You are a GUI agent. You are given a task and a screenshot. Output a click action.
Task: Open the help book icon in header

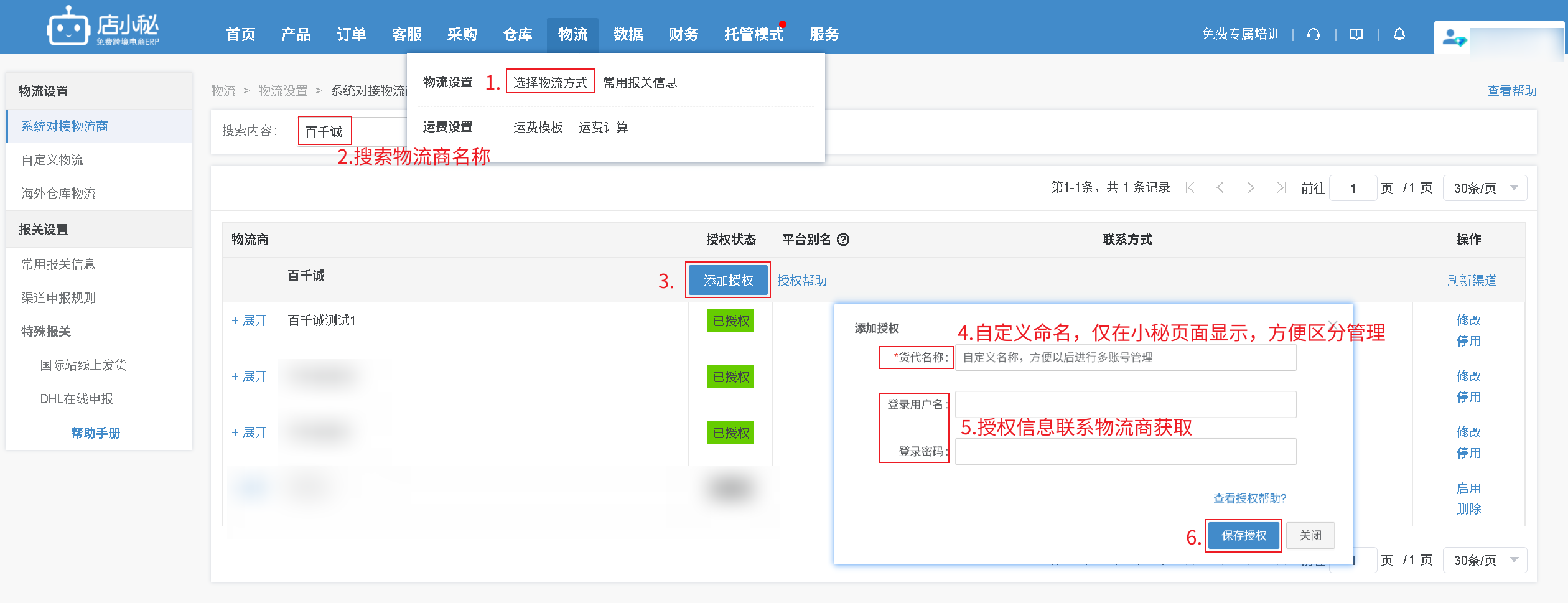pyautogui.click(x=1356, y=34)
